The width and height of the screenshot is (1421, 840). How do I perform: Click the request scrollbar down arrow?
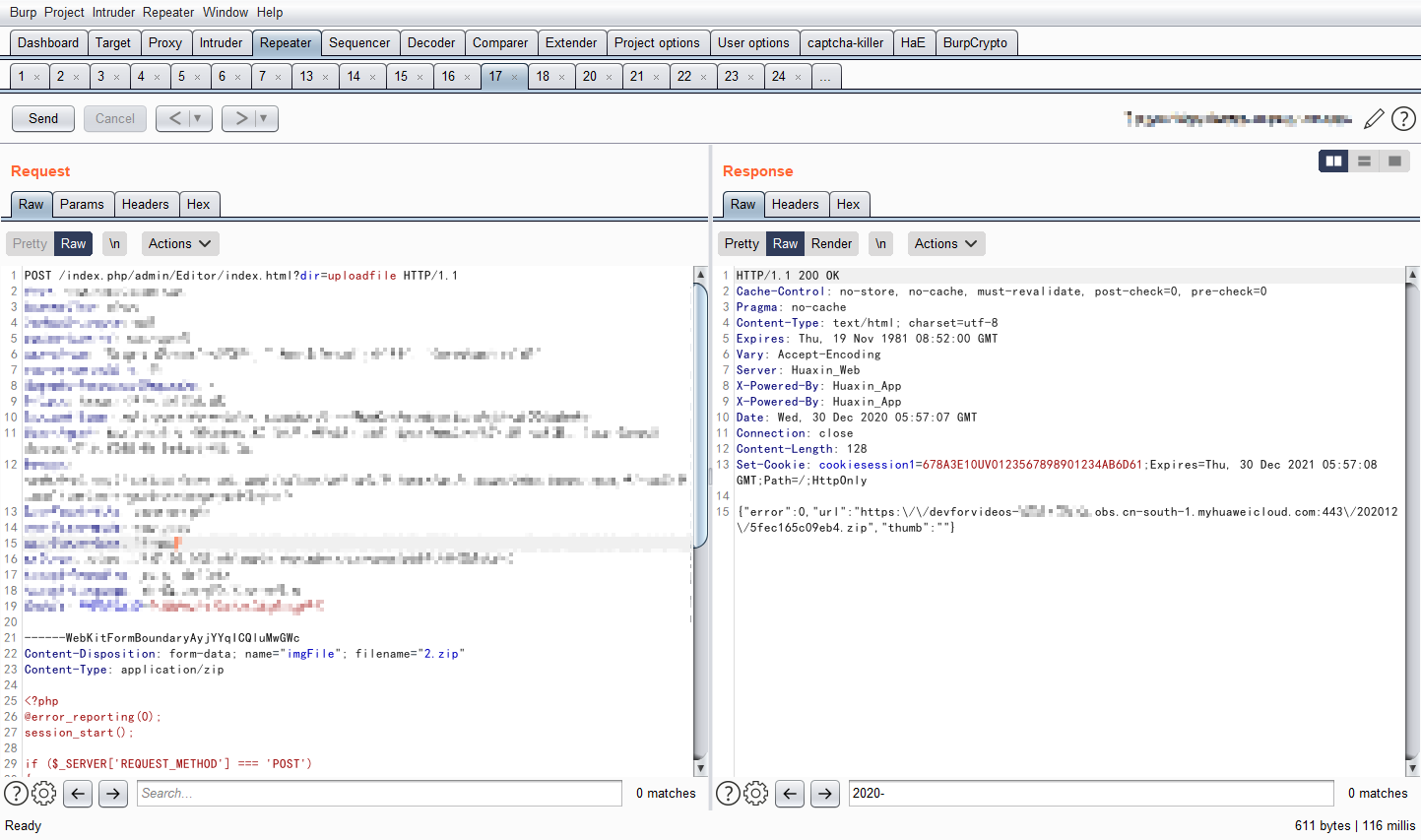700,768
